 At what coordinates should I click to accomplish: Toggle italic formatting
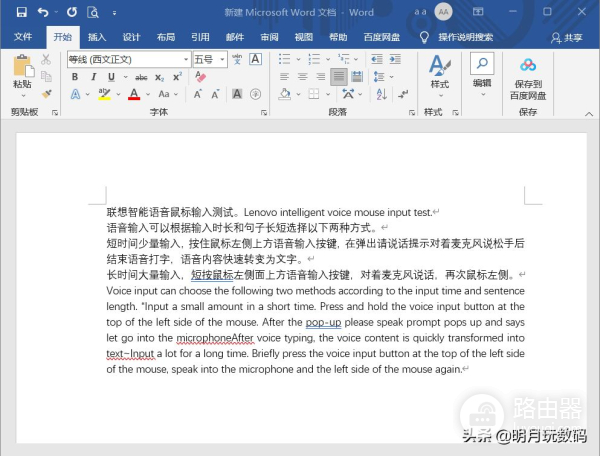93,77
